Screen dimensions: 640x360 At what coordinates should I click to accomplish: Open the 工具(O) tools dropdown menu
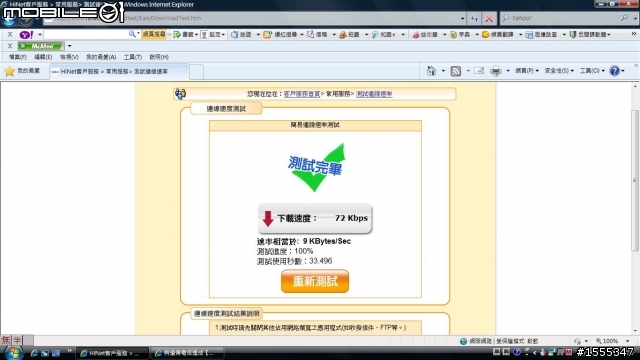point(592,71)
